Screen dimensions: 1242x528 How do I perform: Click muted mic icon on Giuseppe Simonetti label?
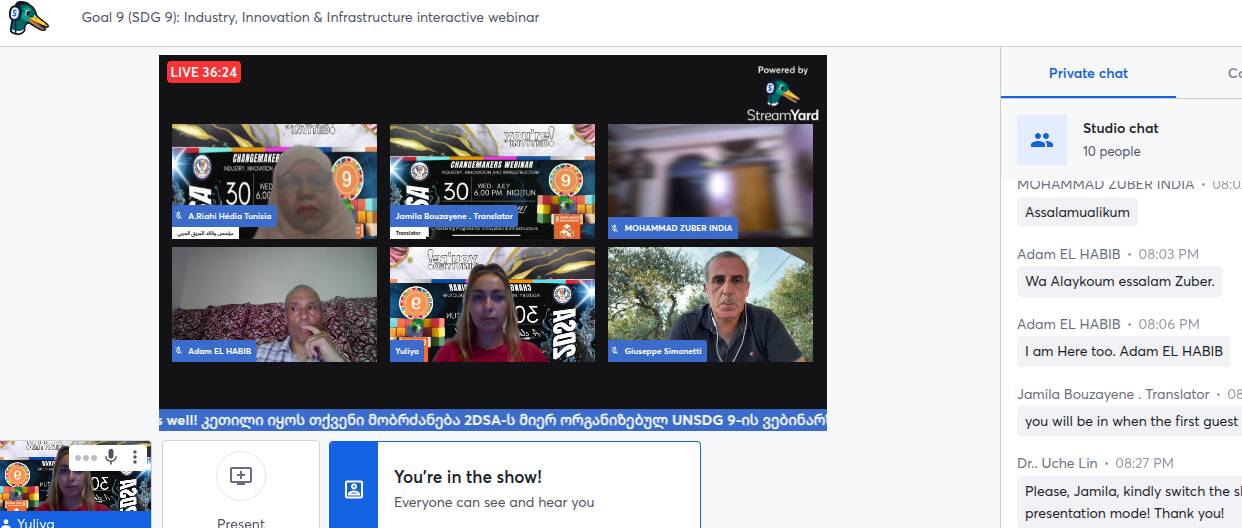(617, 351)
